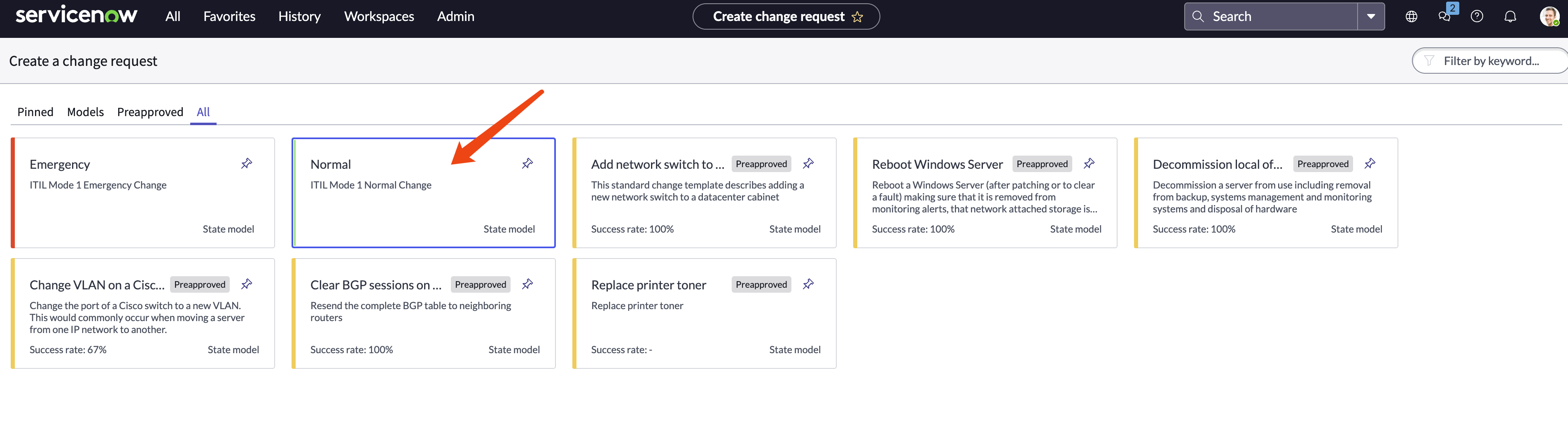Pin the Normal change model
The height and width of the screenshot is (424, 1568).
pos(527,164)
